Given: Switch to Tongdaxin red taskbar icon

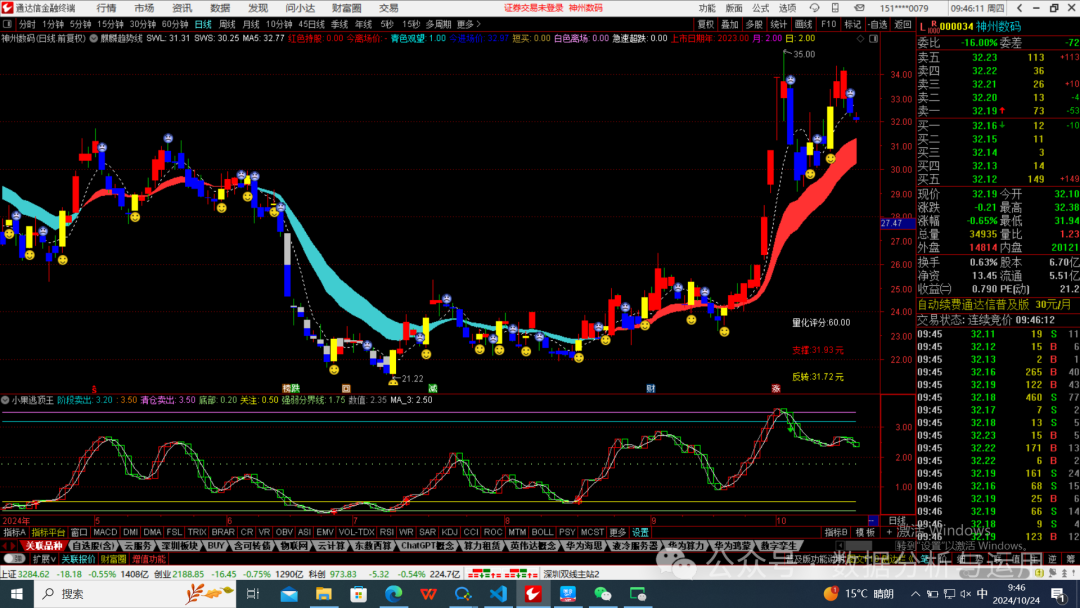Looking at the screenshot, I should (532, 594).
